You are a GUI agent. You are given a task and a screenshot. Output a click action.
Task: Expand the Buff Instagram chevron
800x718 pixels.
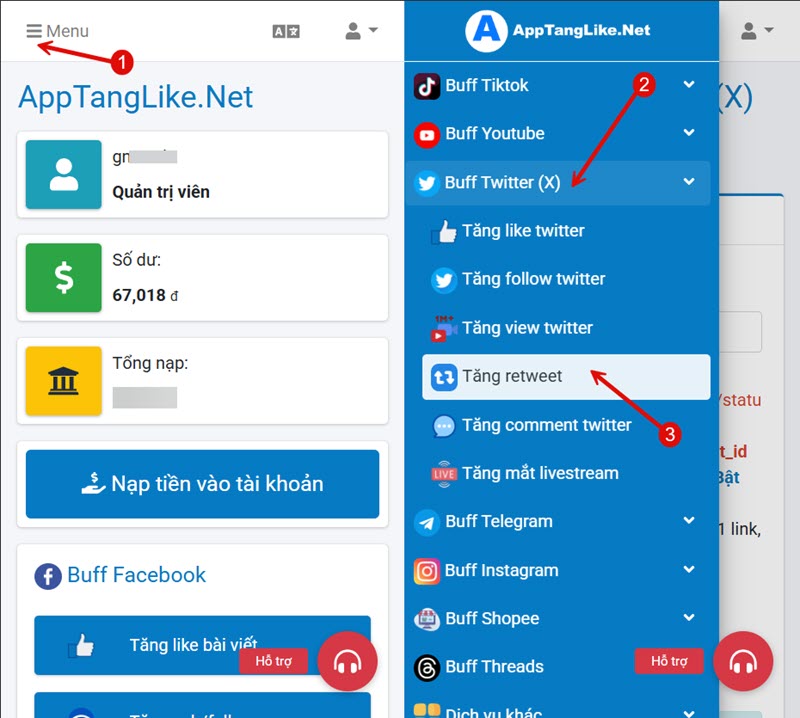(x=689, y=569)
